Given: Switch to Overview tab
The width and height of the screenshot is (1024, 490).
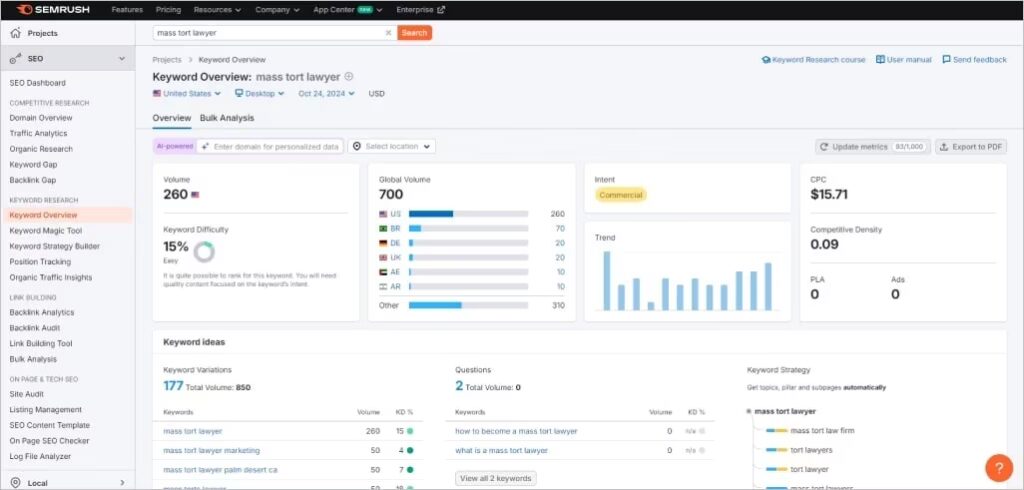Looking at the screenshot, I should [172, 118].
